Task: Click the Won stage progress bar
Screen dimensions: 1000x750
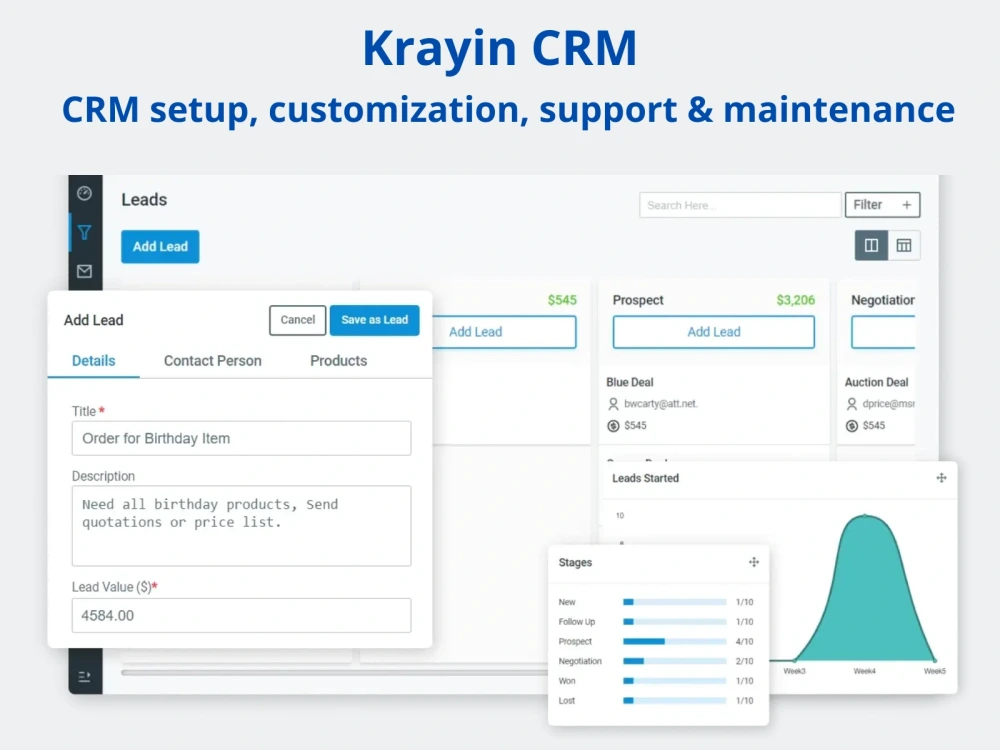Action: click(x=675, y=681)
